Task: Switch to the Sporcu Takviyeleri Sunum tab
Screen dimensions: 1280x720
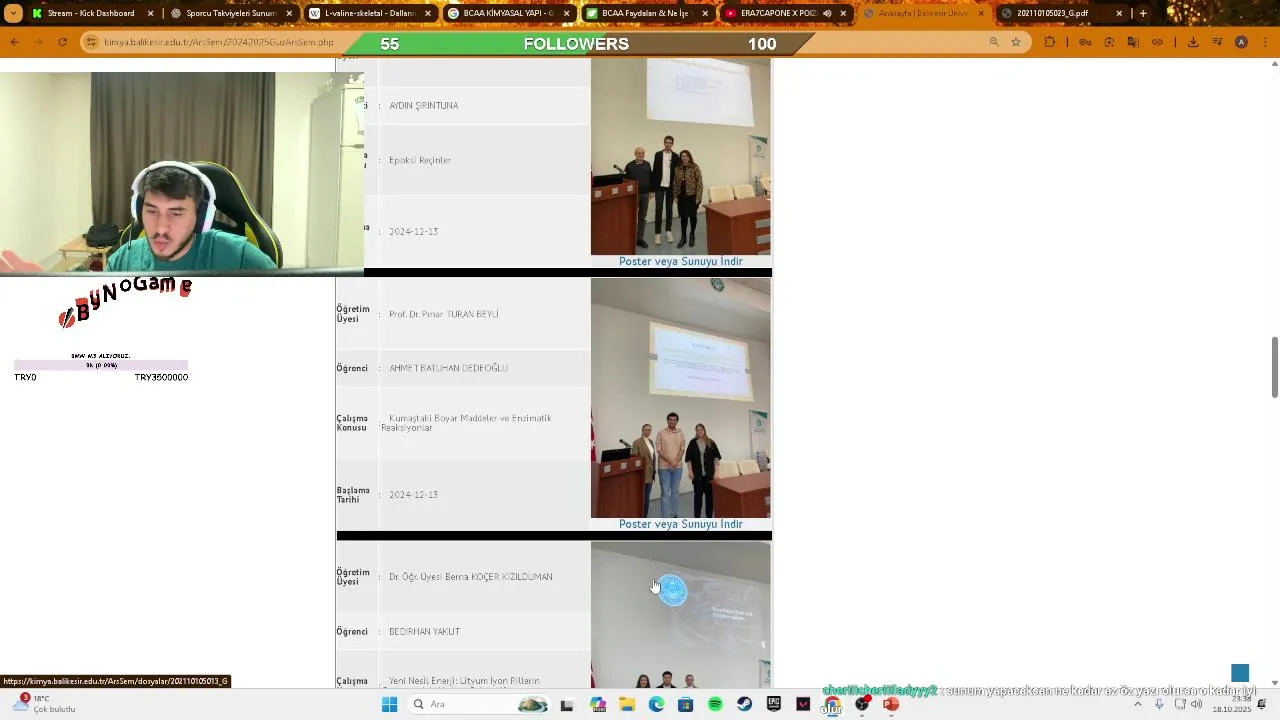Action: [x=229, y=13]
